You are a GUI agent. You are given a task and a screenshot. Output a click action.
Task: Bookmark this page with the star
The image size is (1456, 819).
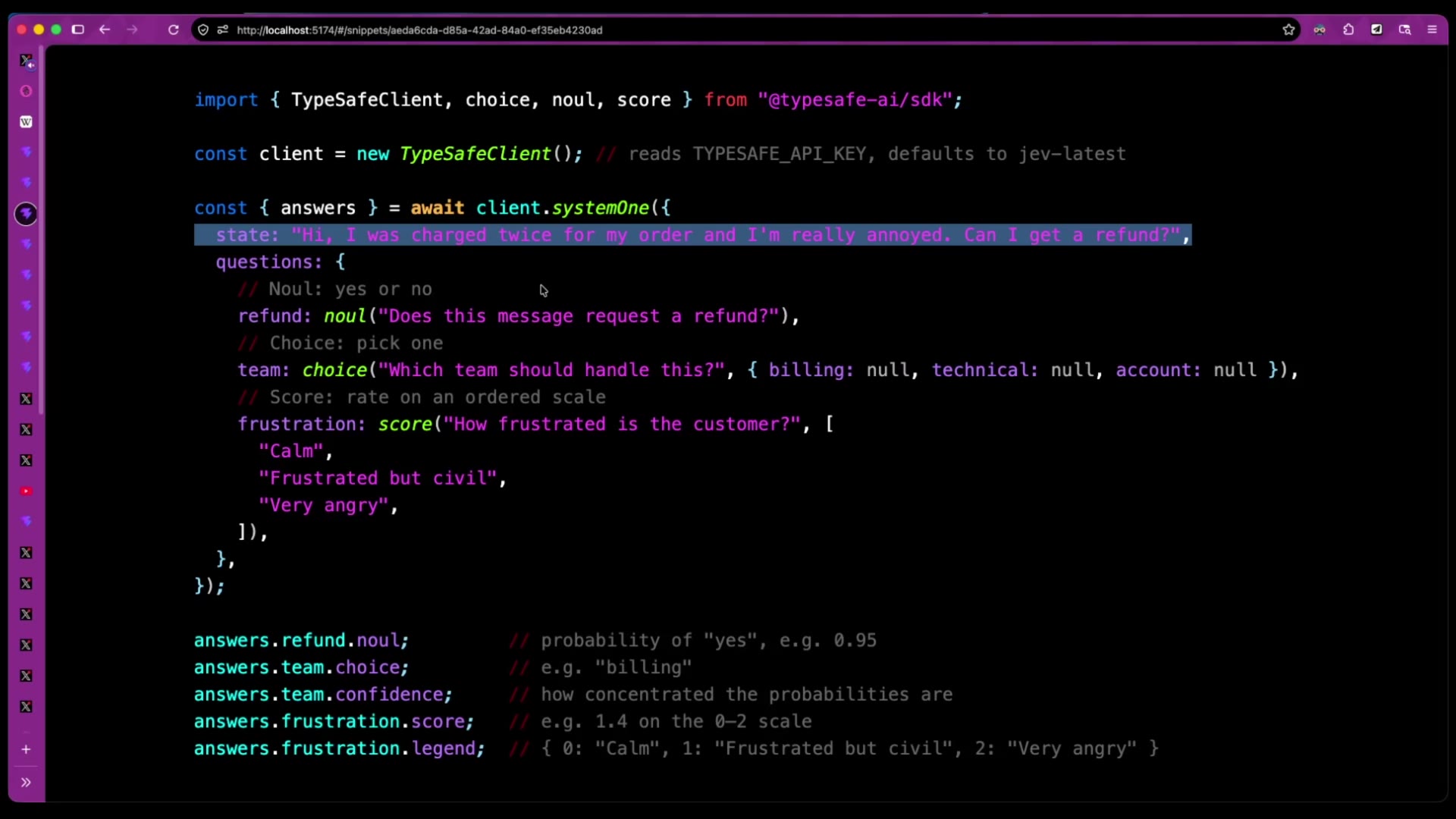click(1288, 30)
